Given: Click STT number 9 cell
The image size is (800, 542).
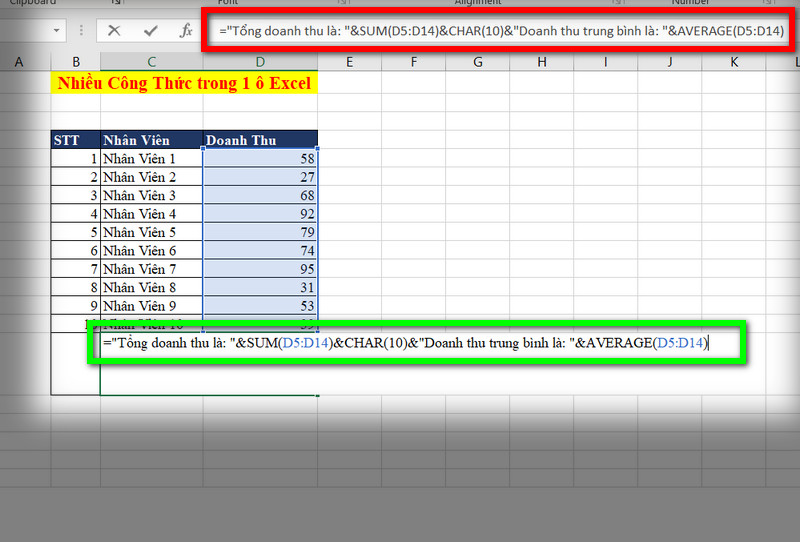Looking at the screenshot, I should pyautogui.click(x=76, y=306).
